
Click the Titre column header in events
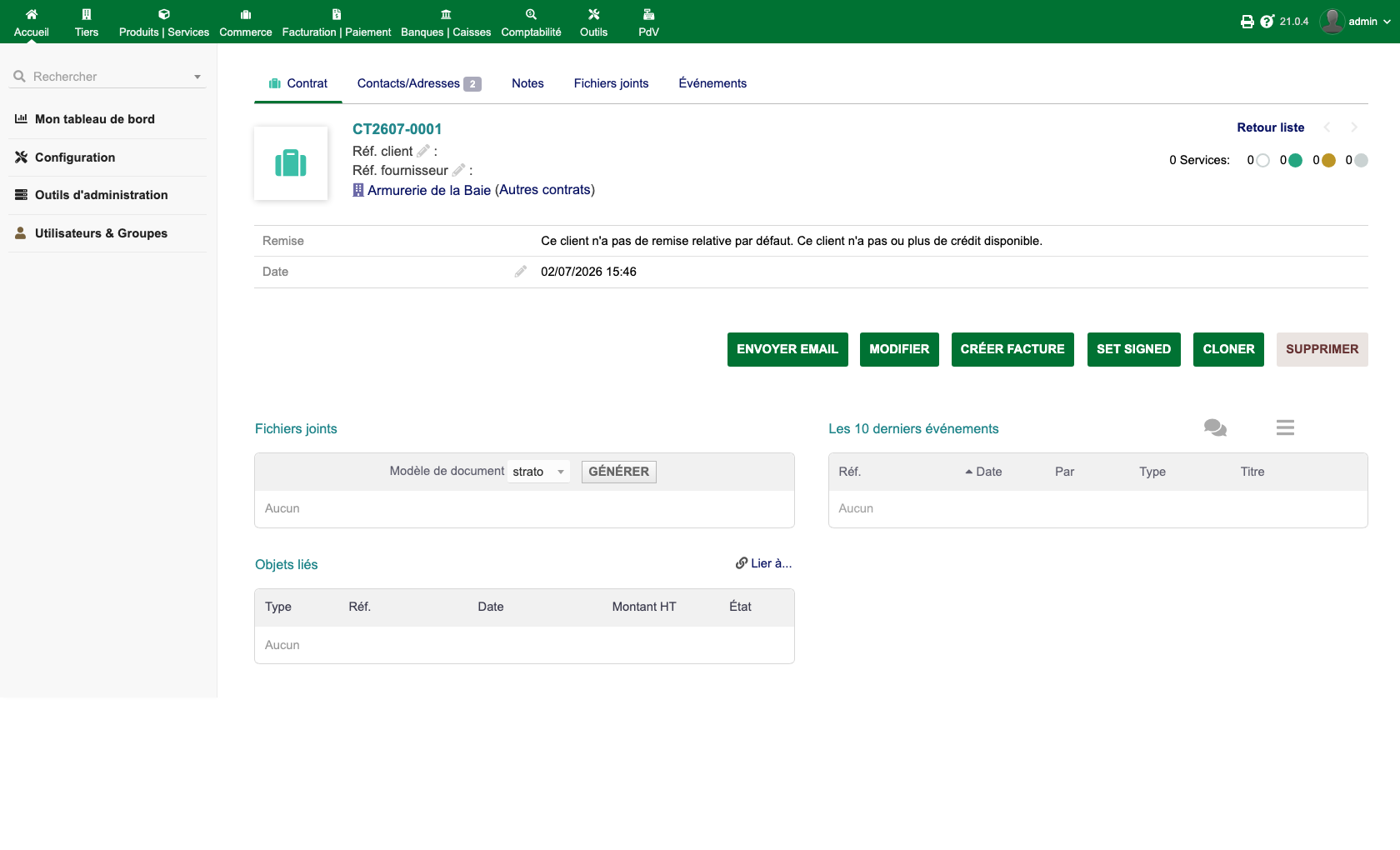[1252, 472]
